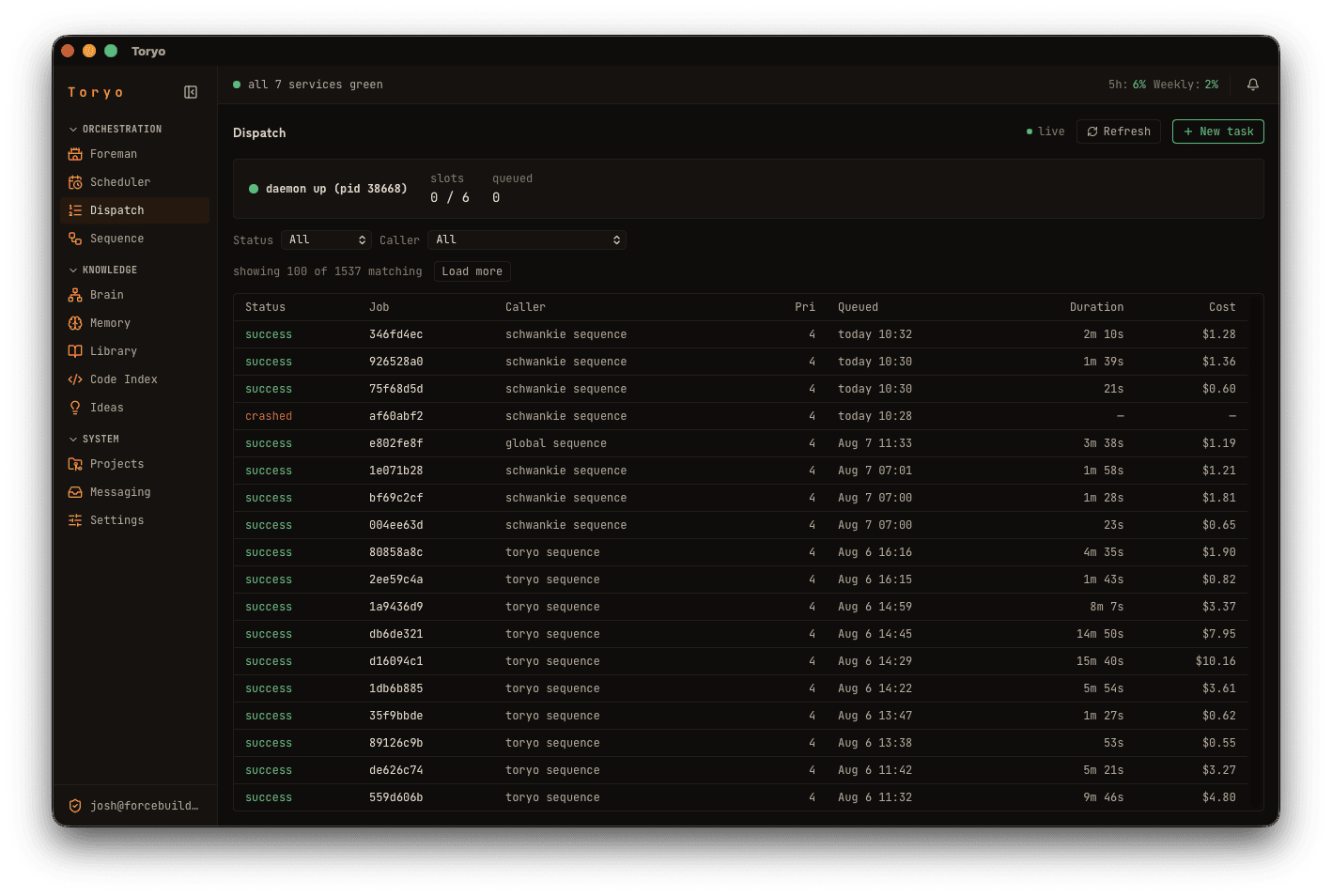Click the Foreman sidebar icon
The height and width of the screenshot is (896, 1332).
[75, 154]
